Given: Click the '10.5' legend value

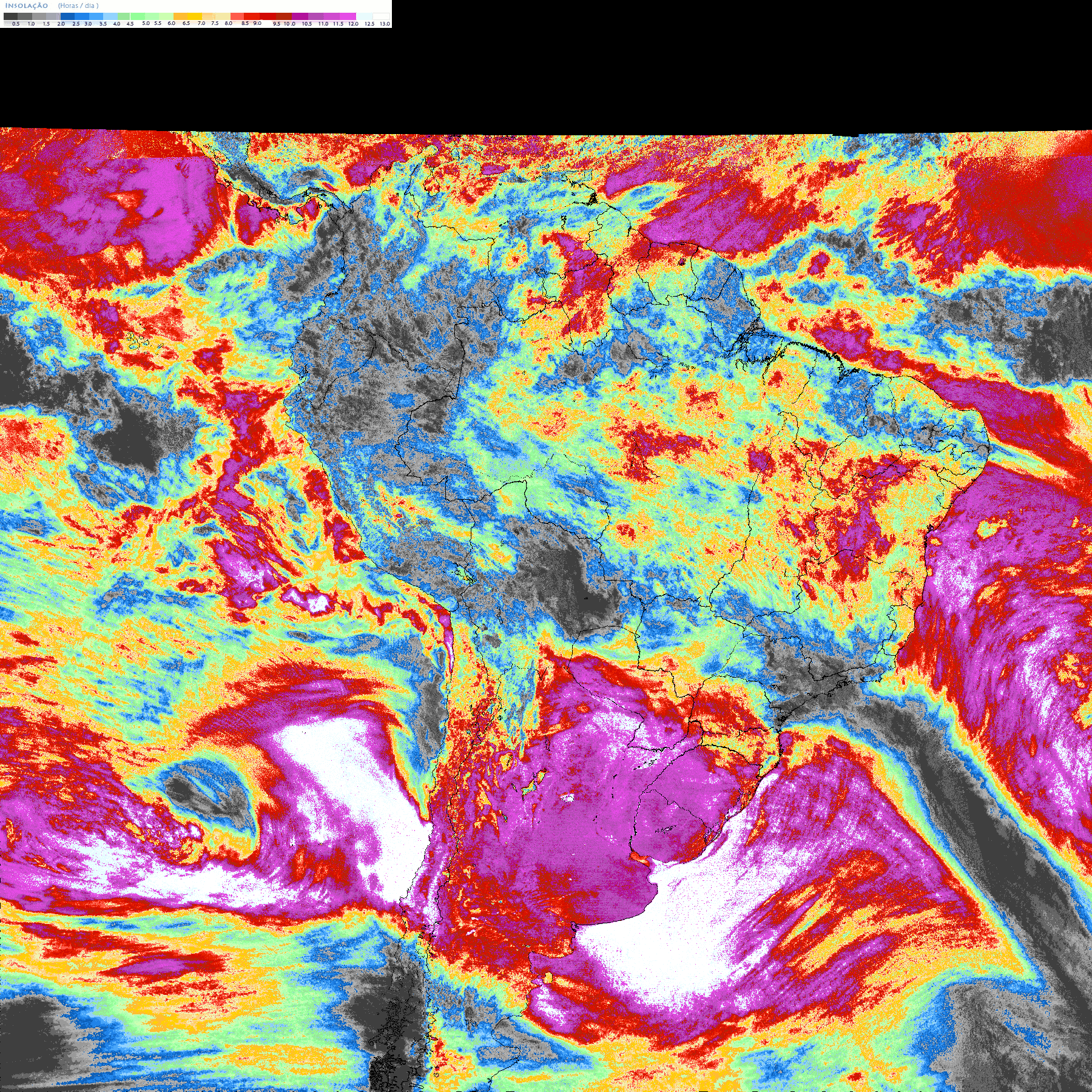Looking at the screenshot, I should click(x=307, y=24).
